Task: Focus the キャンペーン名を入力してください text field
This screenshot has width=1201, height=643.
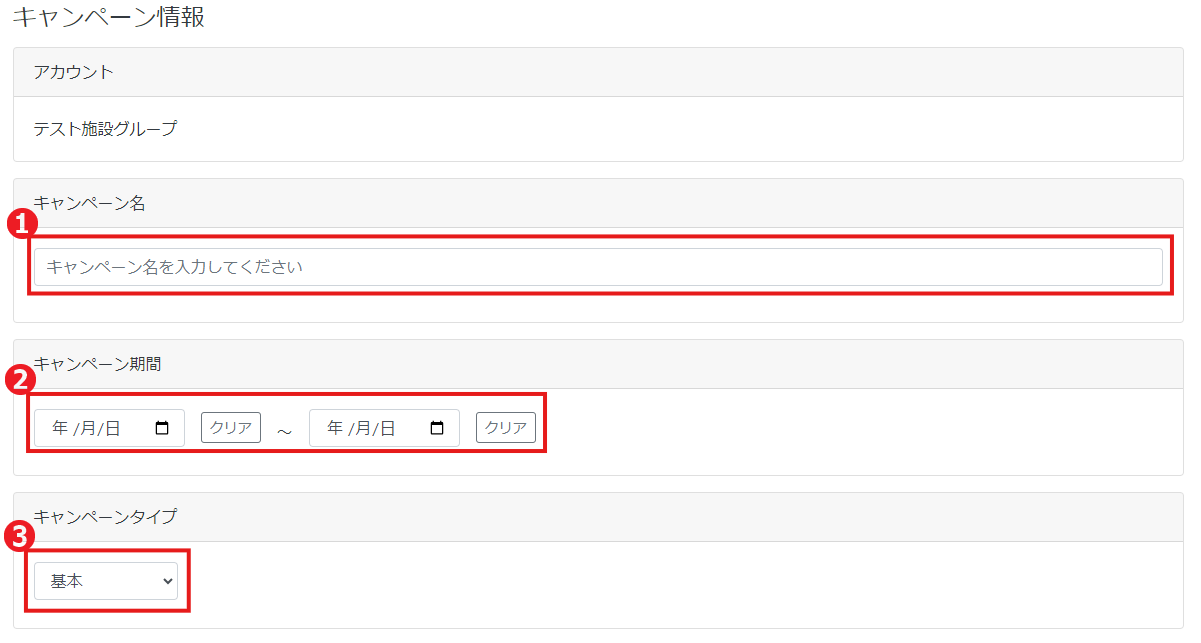Action: (x=598, y=267)
